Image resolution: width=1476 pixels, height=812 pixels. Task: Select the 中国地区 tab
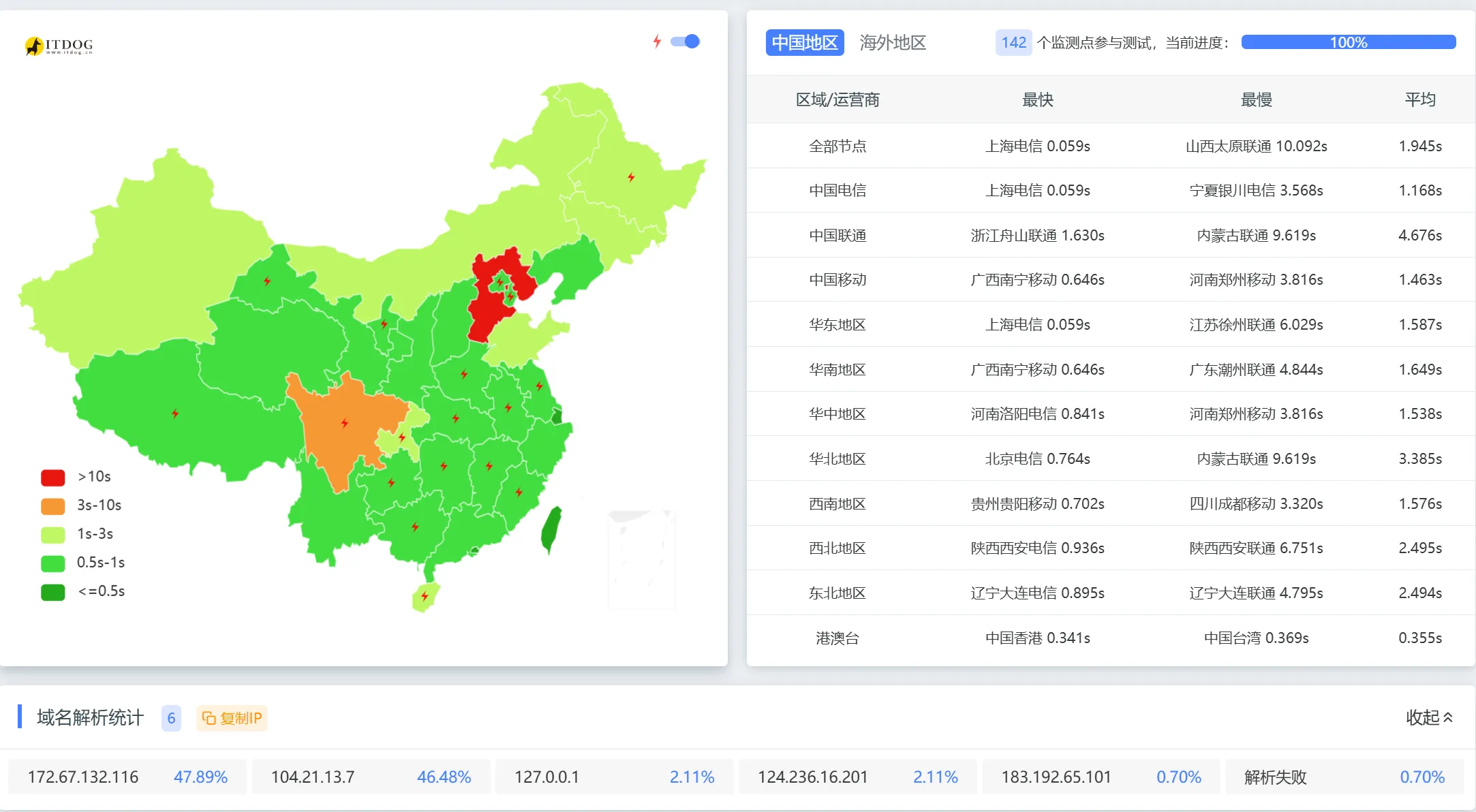pyautogui.click(x=804, y=42)
